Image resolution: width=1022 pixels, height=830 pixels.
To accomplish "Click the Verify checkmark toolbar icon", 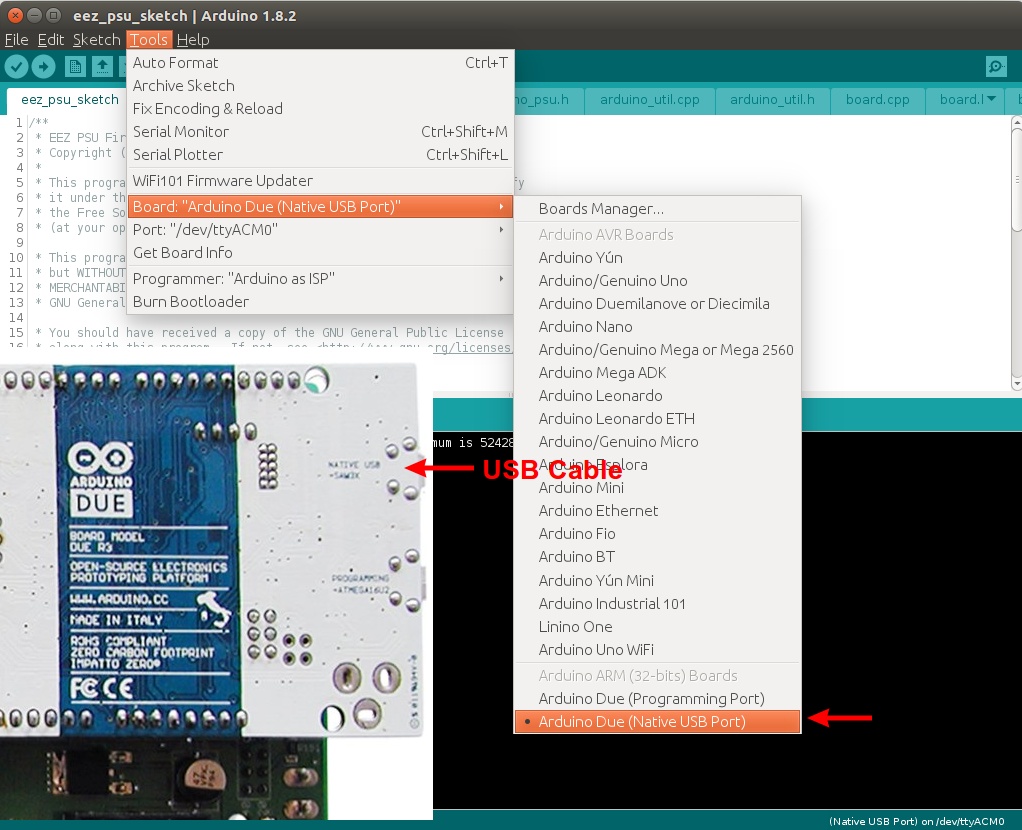I will click(16, 66).
